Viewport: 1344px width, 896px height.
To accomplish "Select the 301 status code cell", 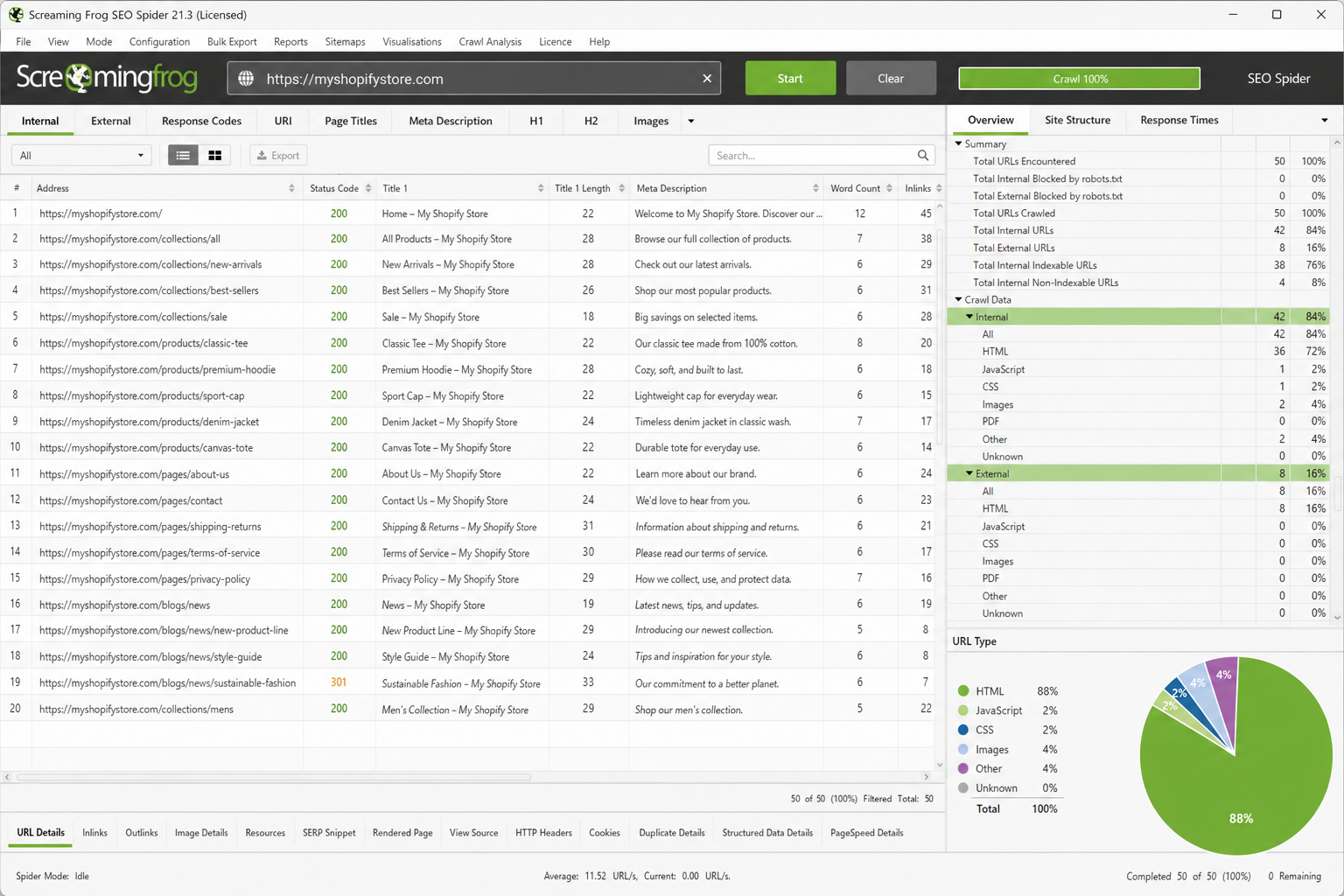I will 339,682.
